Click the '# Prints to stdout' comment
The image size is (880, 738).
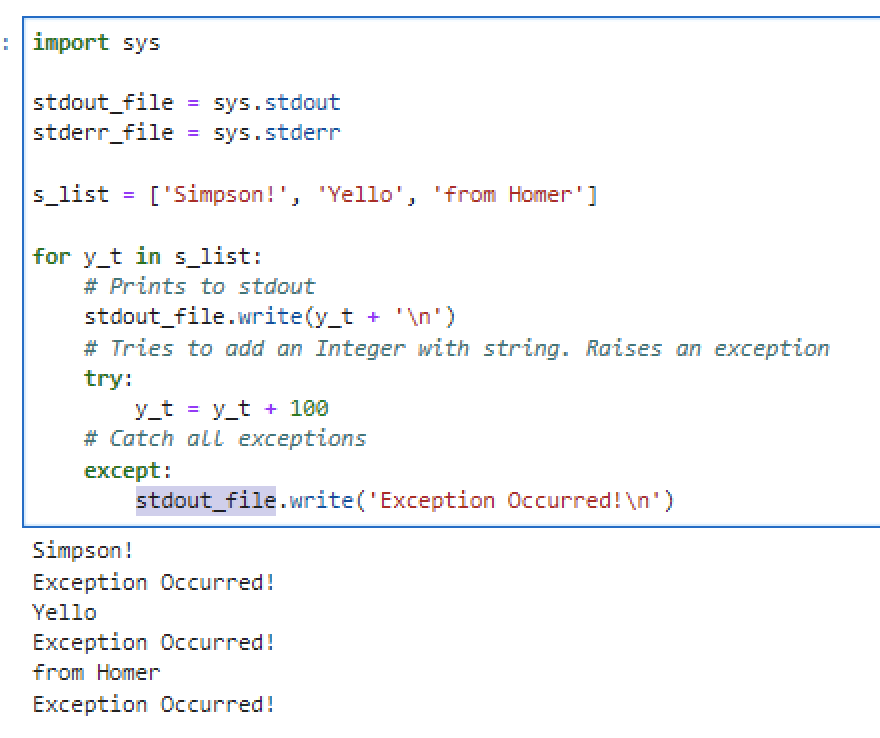[199, 287]
